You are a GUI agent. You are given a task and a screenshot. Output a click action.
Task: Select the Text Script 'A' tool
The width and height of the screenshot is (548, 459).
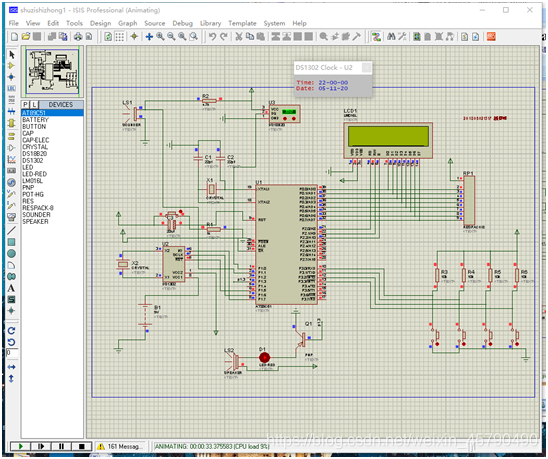(11, 288)
